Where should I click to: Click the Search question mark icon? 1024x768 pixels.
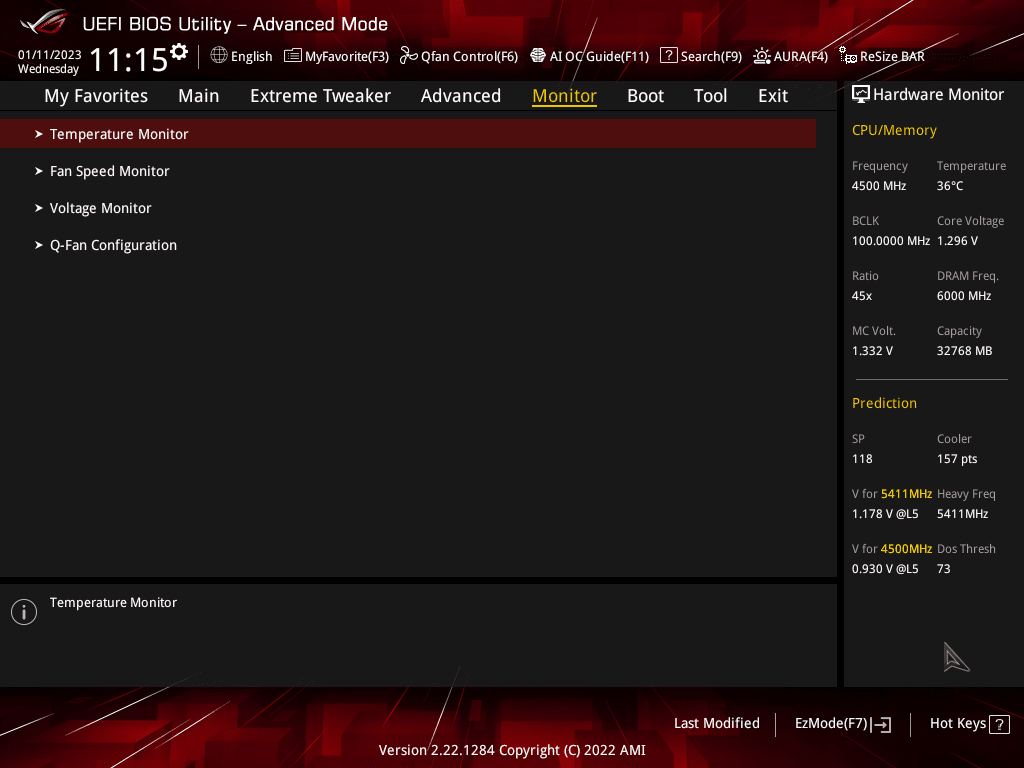(x=668, y=56)
